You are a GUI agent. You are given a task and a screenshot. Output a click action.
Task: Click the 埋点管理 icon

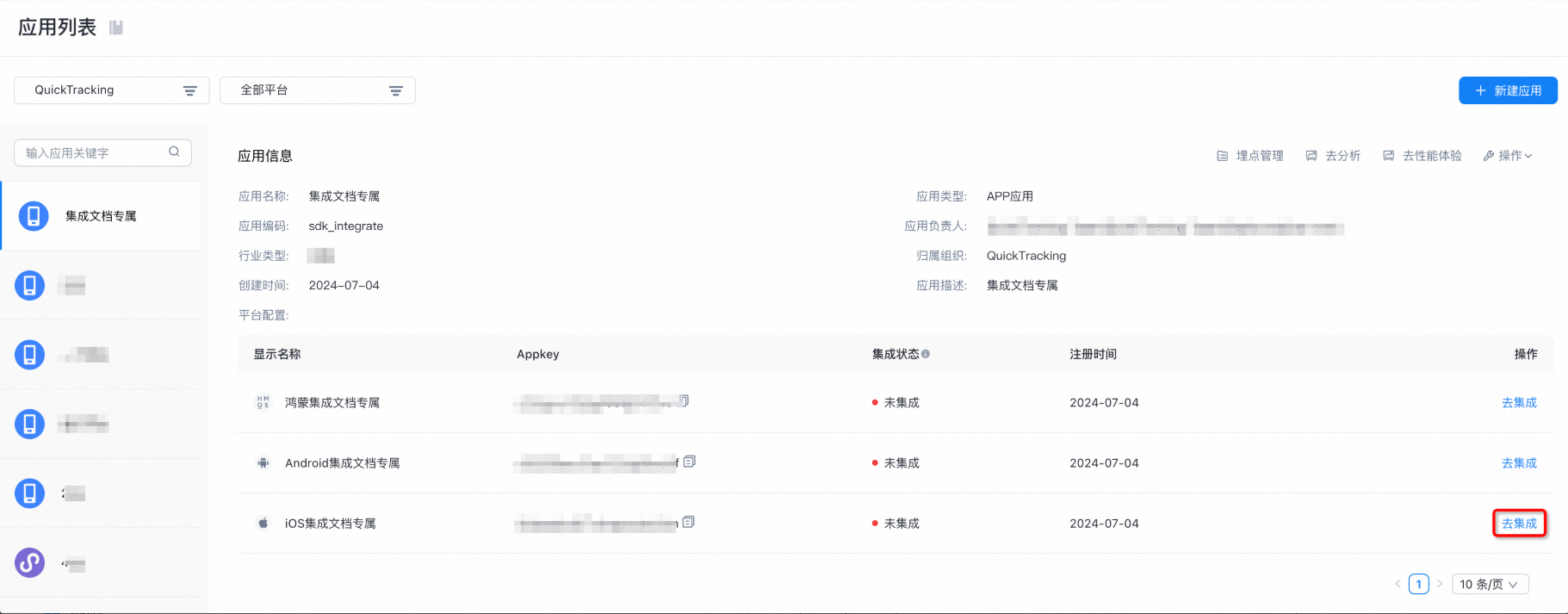click(x=1222, y=156)
